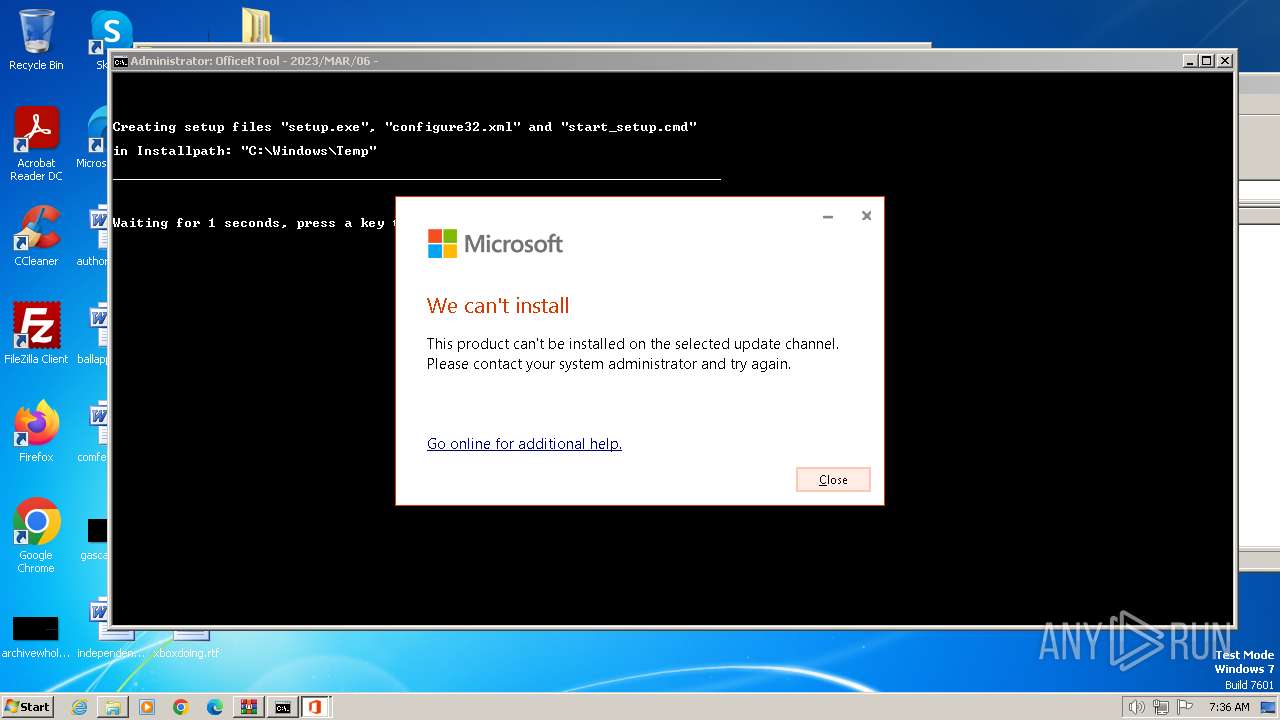Minimize the OfficeRTool console window
The width and height of the screenshot is (1280, 720).
pos(1190,61)
